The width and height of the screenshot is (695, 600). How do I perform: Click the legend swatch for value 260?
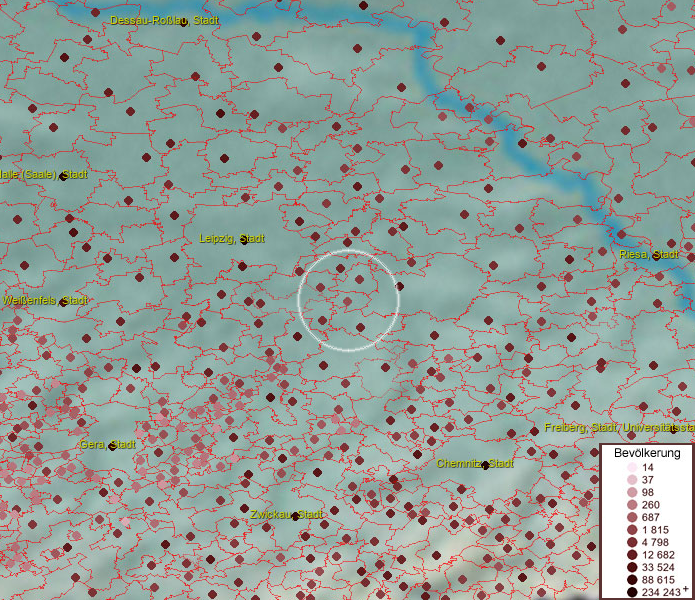click(633, 505)
